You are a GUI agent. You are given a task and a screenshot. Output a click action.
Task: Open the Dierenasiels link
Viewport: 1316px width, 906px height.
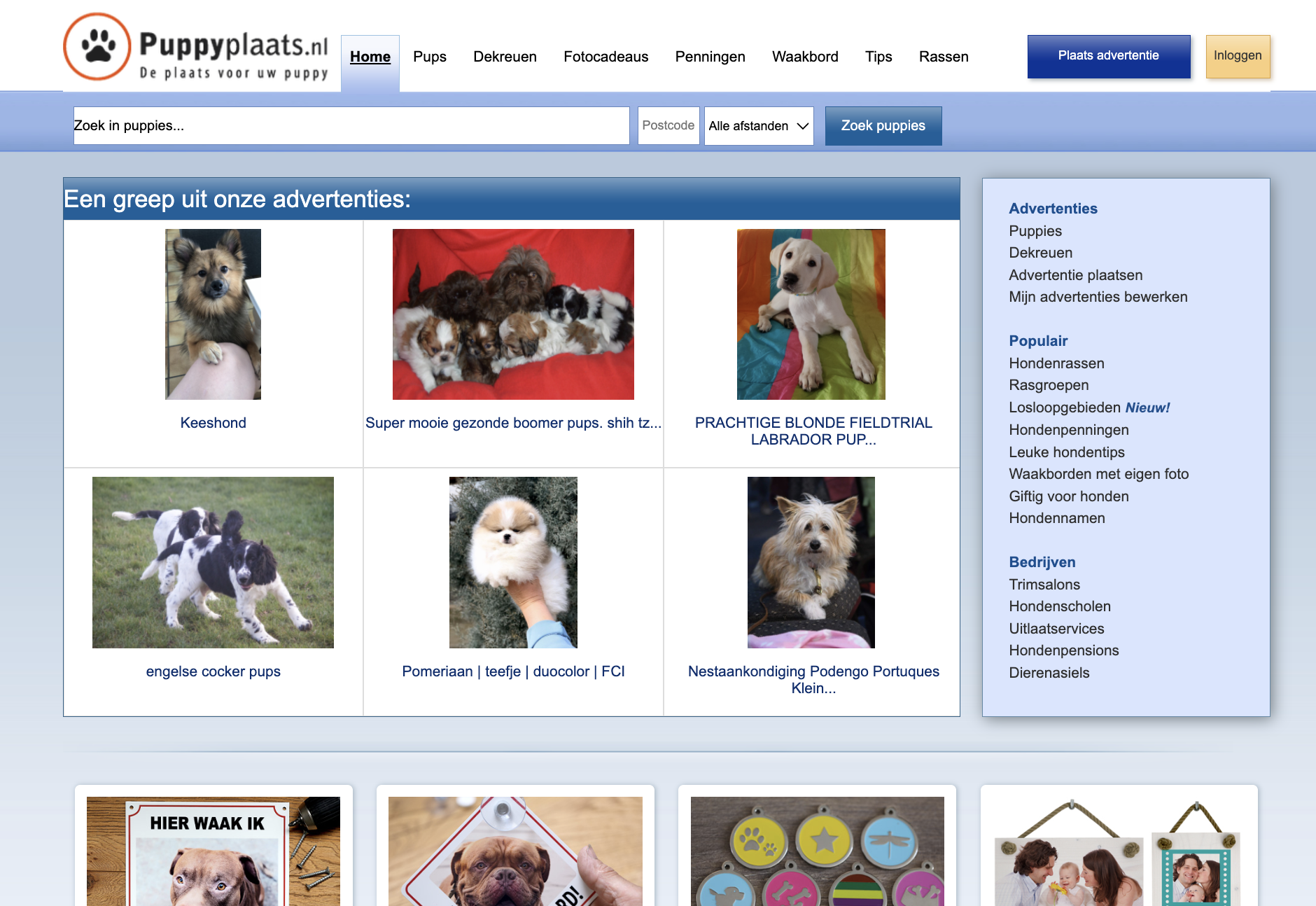coord(1049,673)
